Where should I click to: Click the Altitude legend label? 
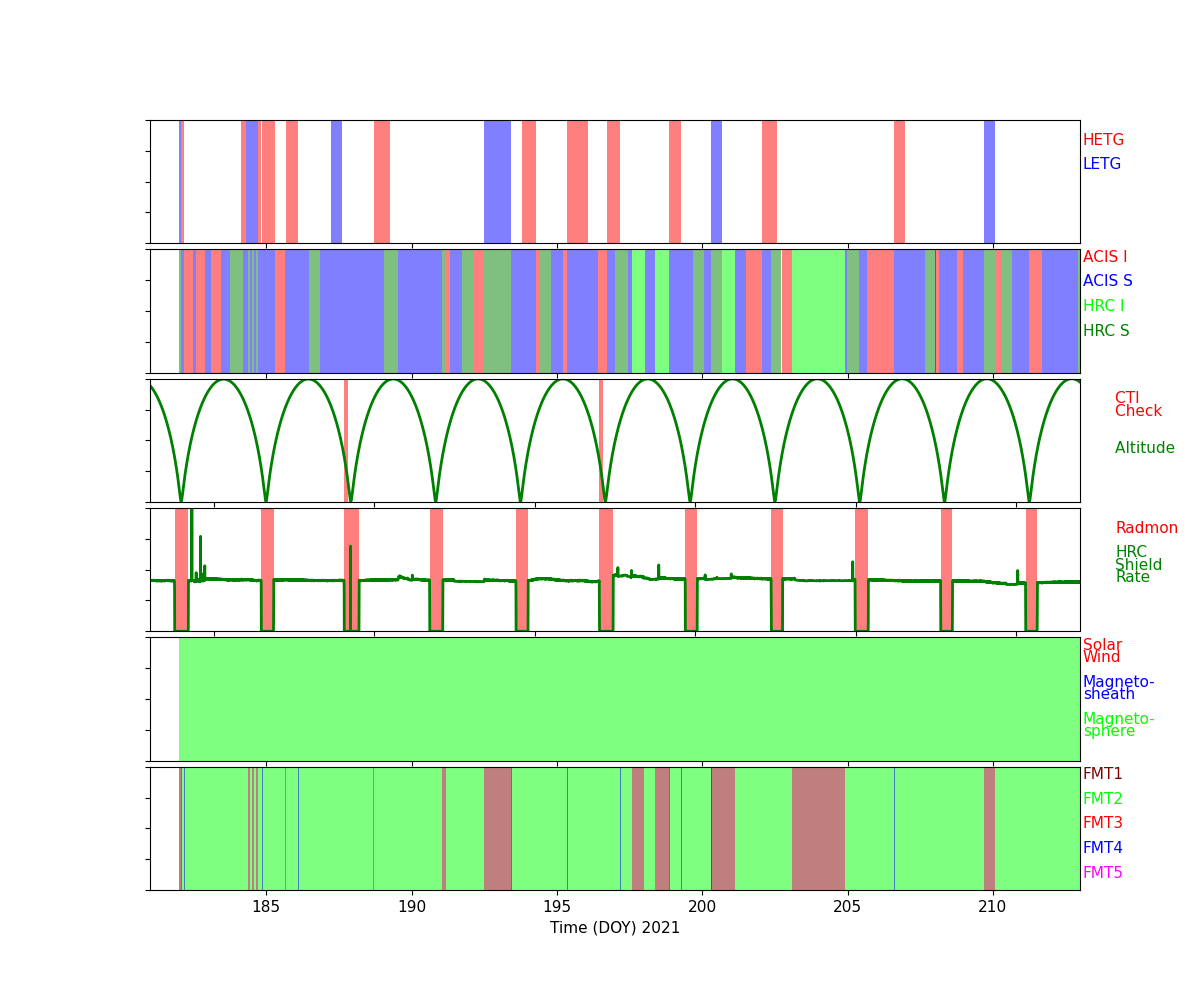pyautogui.click(x=1144, y=448)
